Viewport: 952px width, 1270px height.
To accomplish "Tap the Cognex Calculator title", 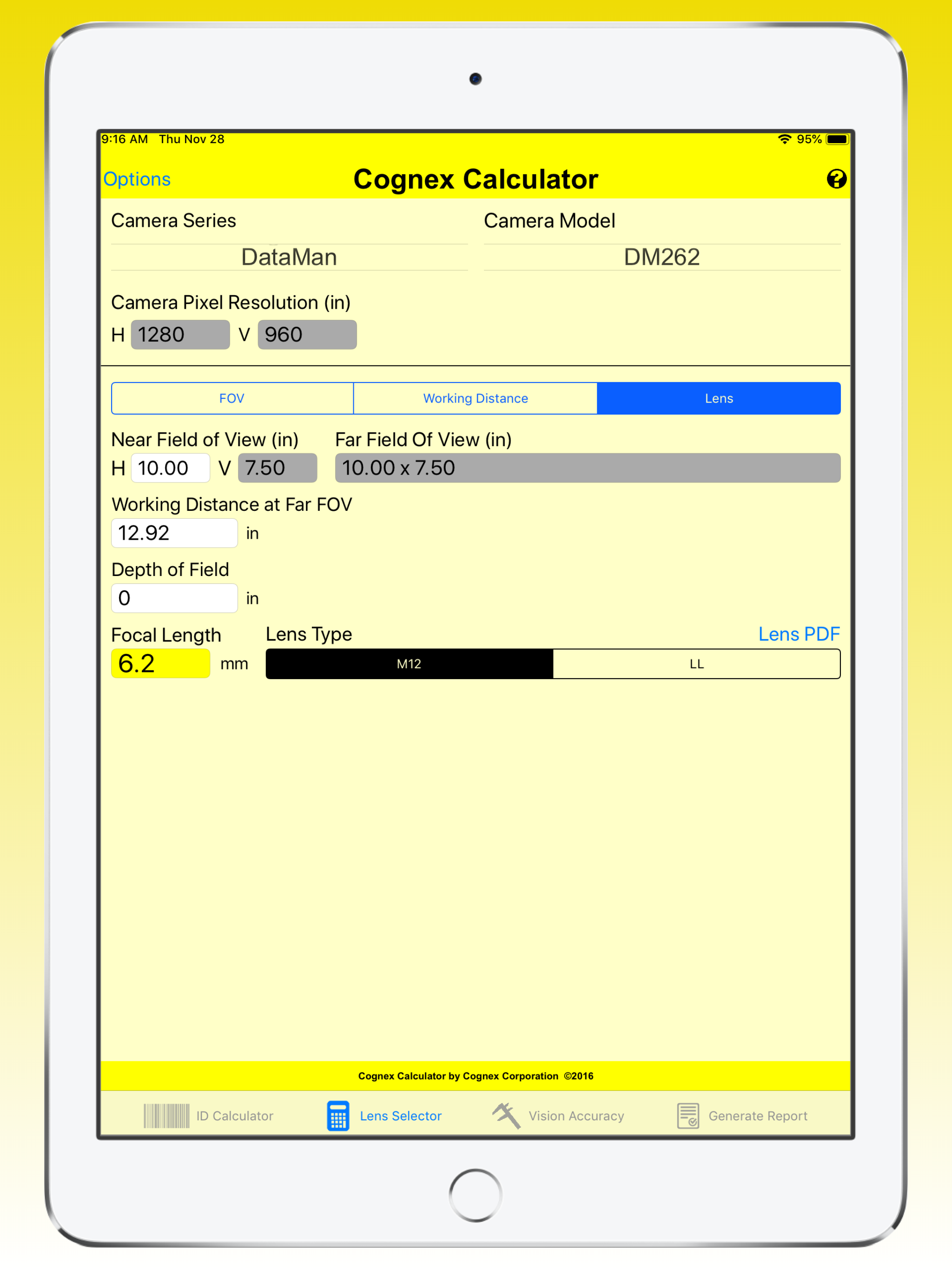I will [476, 179].
